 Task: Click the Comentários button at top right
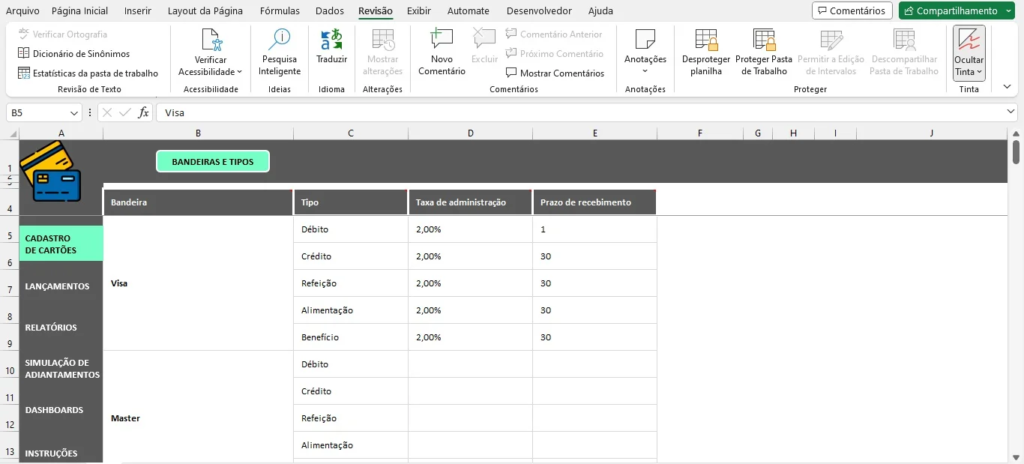coord(851,11)
